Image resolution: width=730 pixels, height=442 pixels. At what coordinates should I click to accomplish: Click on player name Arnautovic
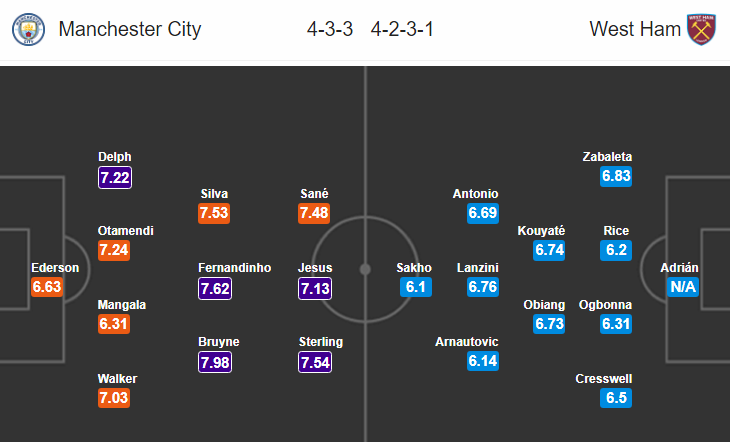coord(466,341)
